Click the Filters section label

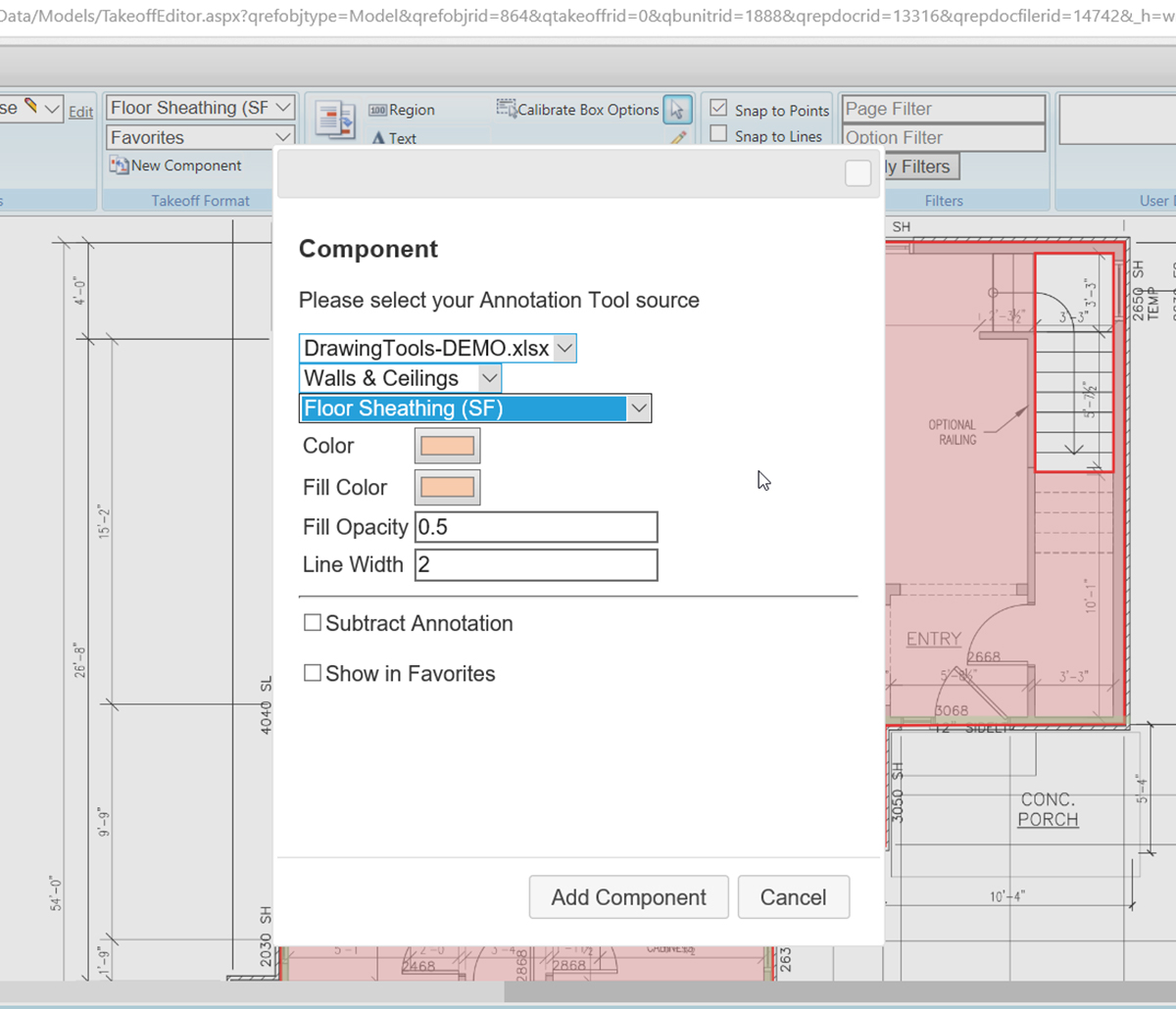[x=944, y=200]
